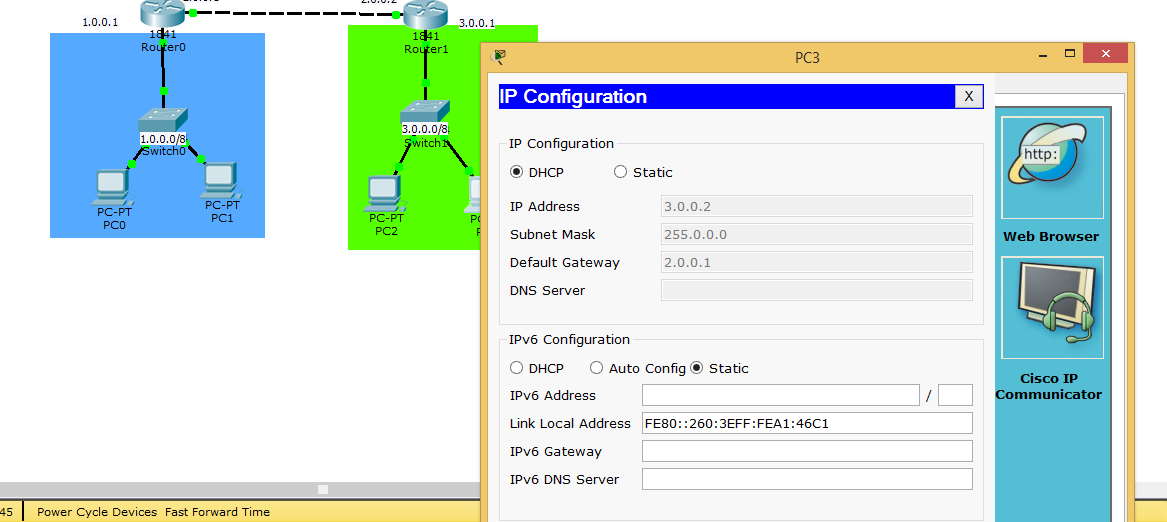1167x522 pixels.
Task: Focus the IPv6 Gateway text field
Action: coord(807,451)
